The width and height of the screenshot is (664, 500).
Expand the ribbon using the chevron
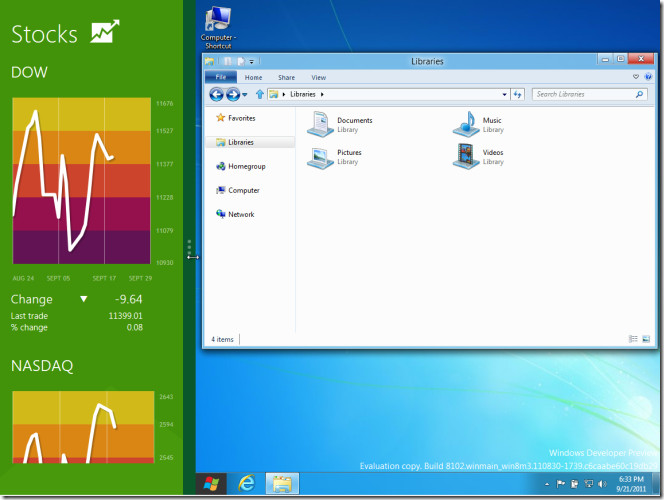[635, 77]
